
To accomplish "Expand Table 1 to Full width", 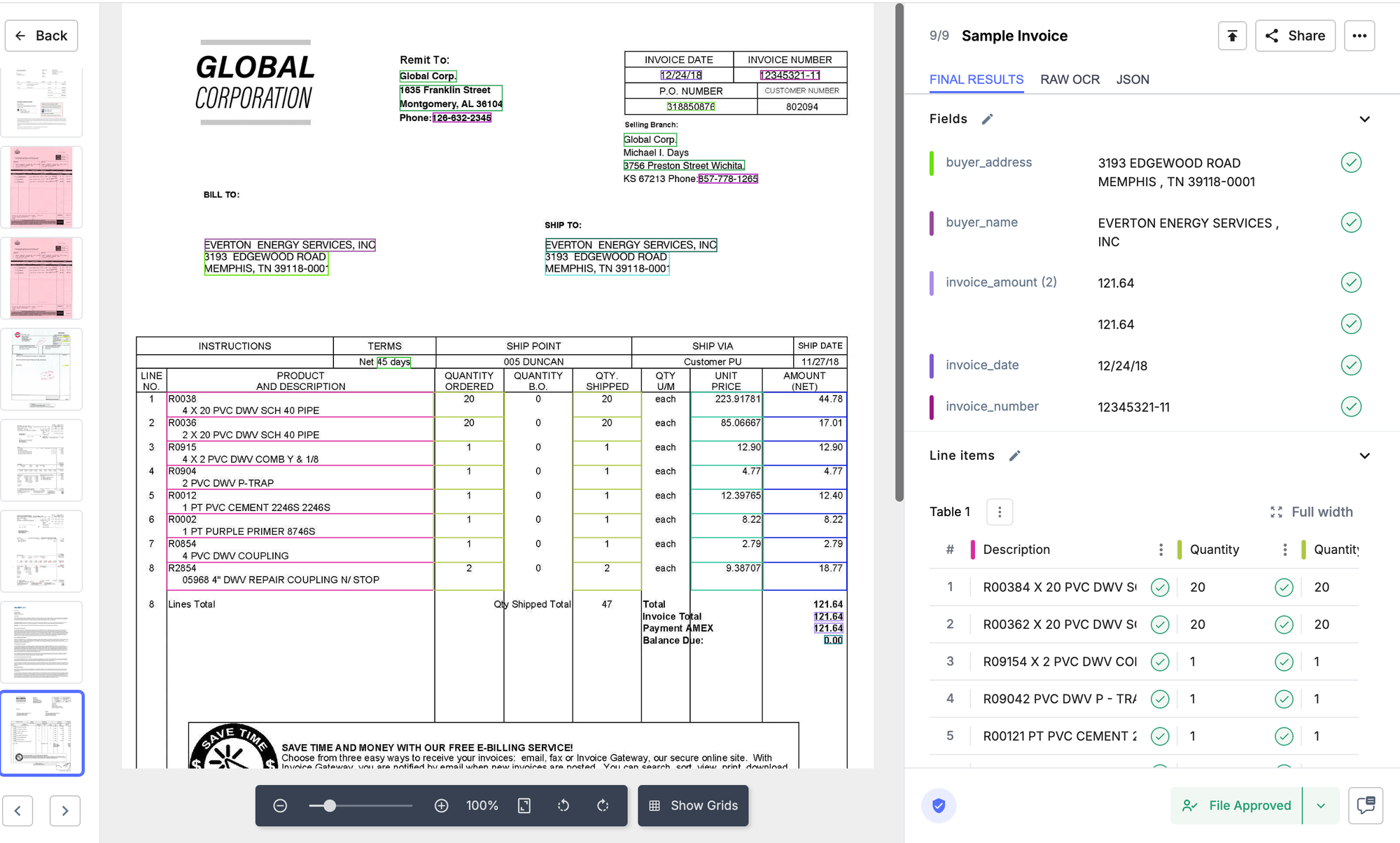I will (x=1311, y=512).
